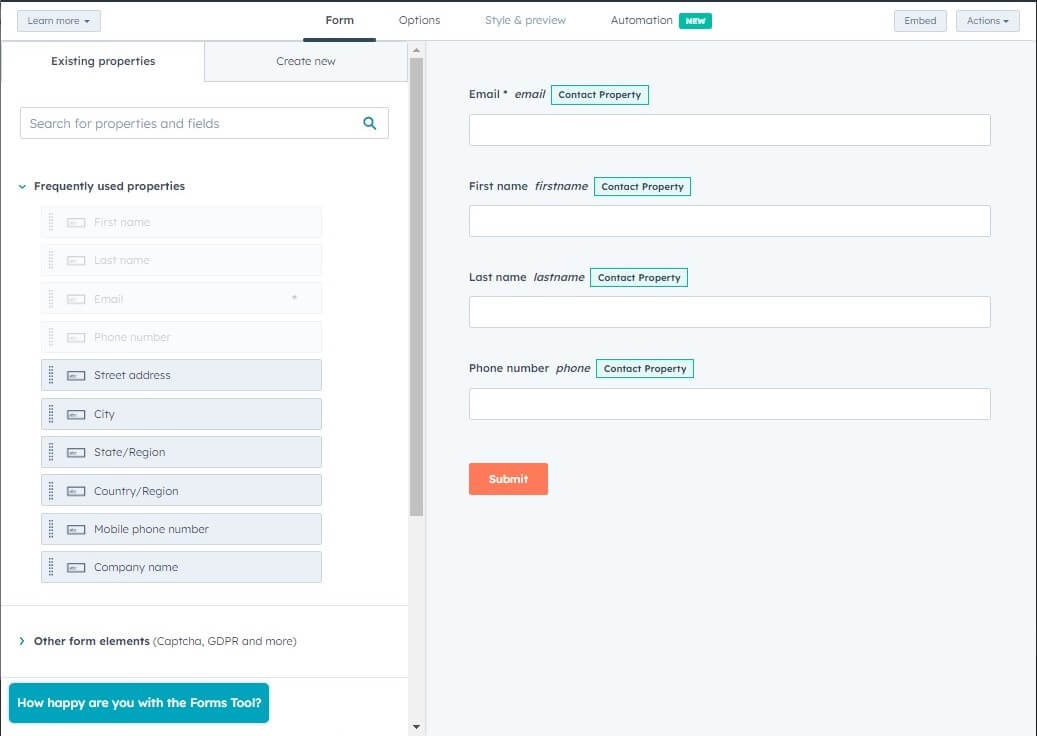Click the Company name drag handle
This screenshot has height=736, width=1037.
(x=51, y=567)
